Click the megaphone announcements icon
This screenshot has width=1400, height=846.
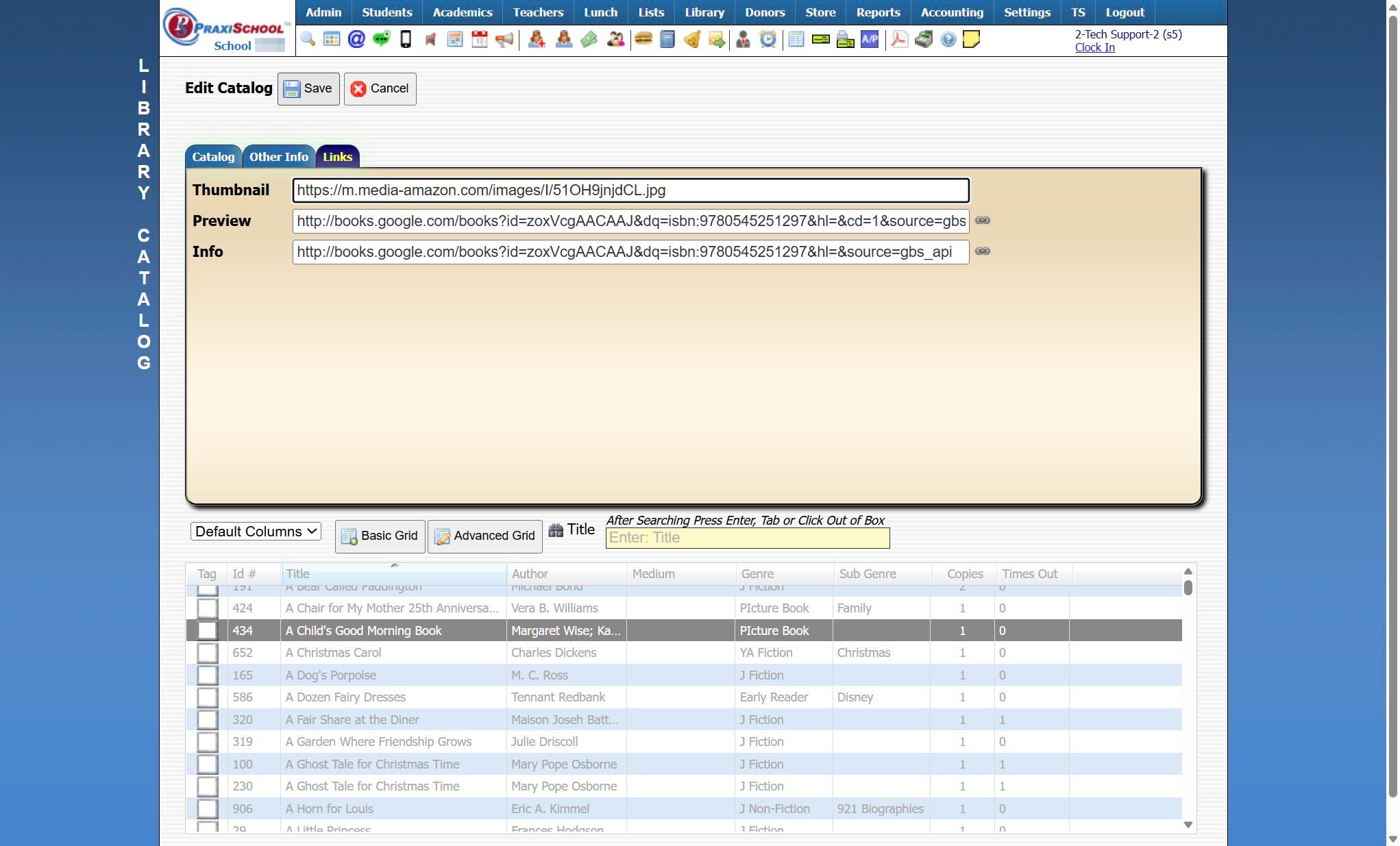pyautogui.click(x=504, y=40)
